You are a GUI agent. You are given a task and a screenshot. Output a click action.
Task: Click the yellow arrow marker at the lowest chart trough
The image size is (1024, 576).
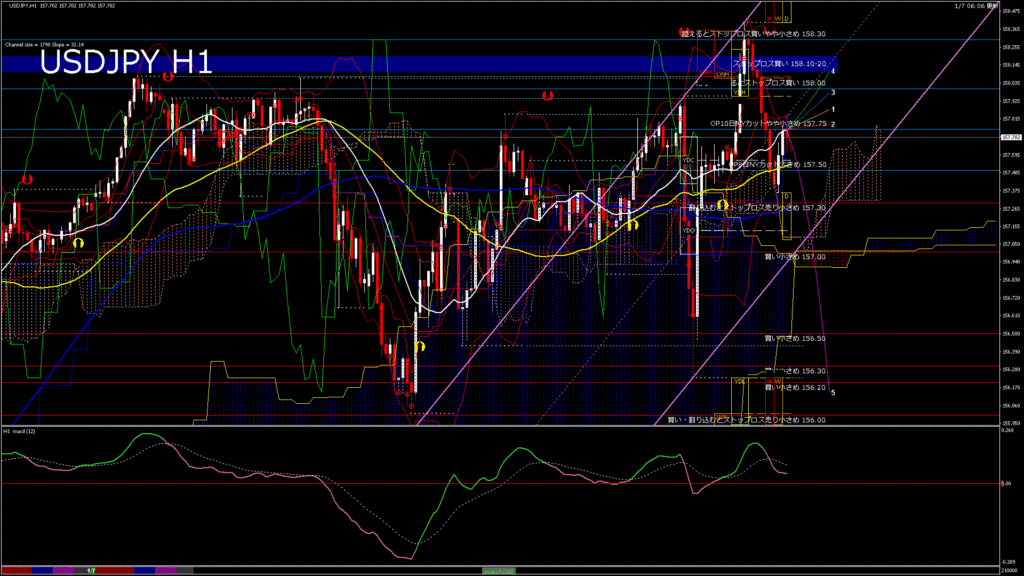click(x=421, y=345)
